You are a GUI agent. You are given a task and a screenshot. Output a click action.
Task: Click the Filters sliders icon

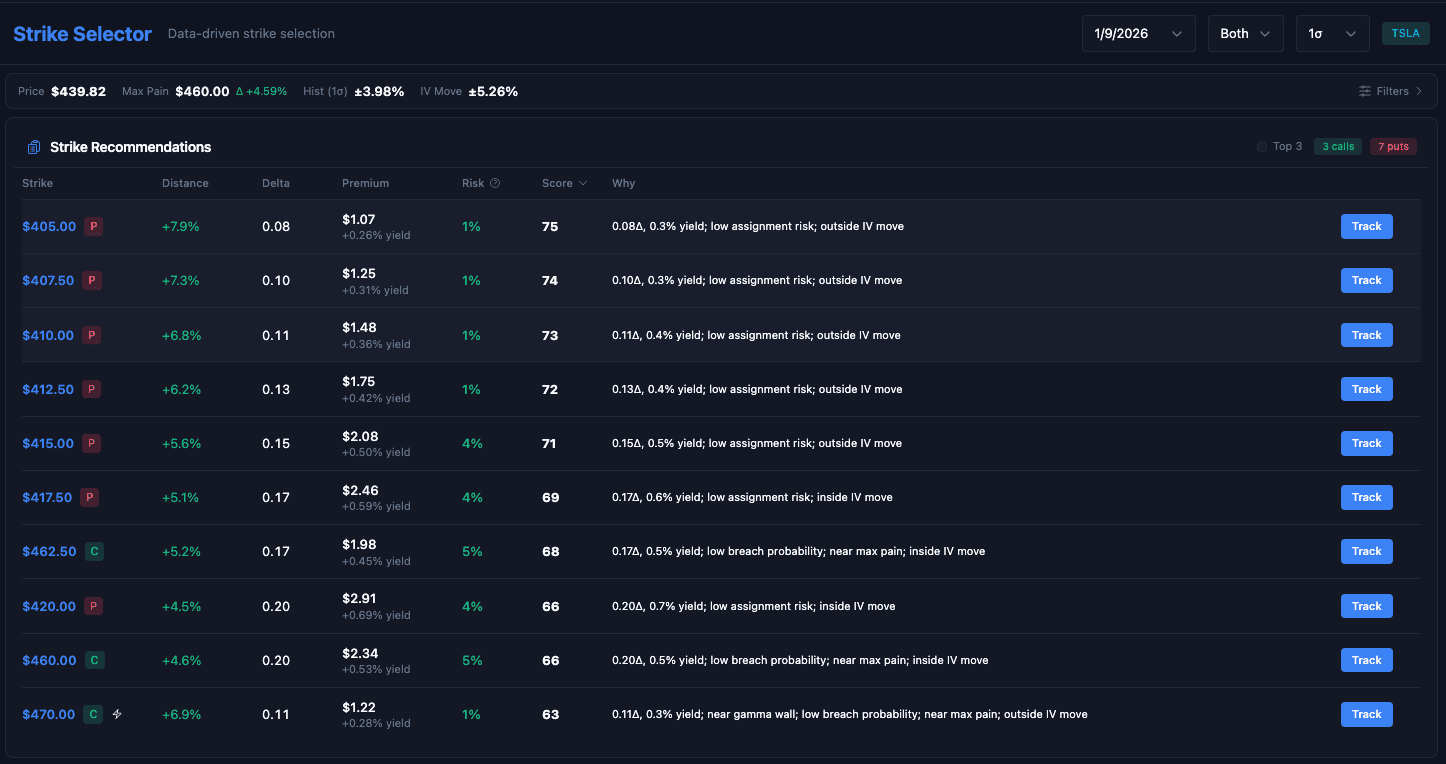pyautogui.click(x=1365, y=91)
